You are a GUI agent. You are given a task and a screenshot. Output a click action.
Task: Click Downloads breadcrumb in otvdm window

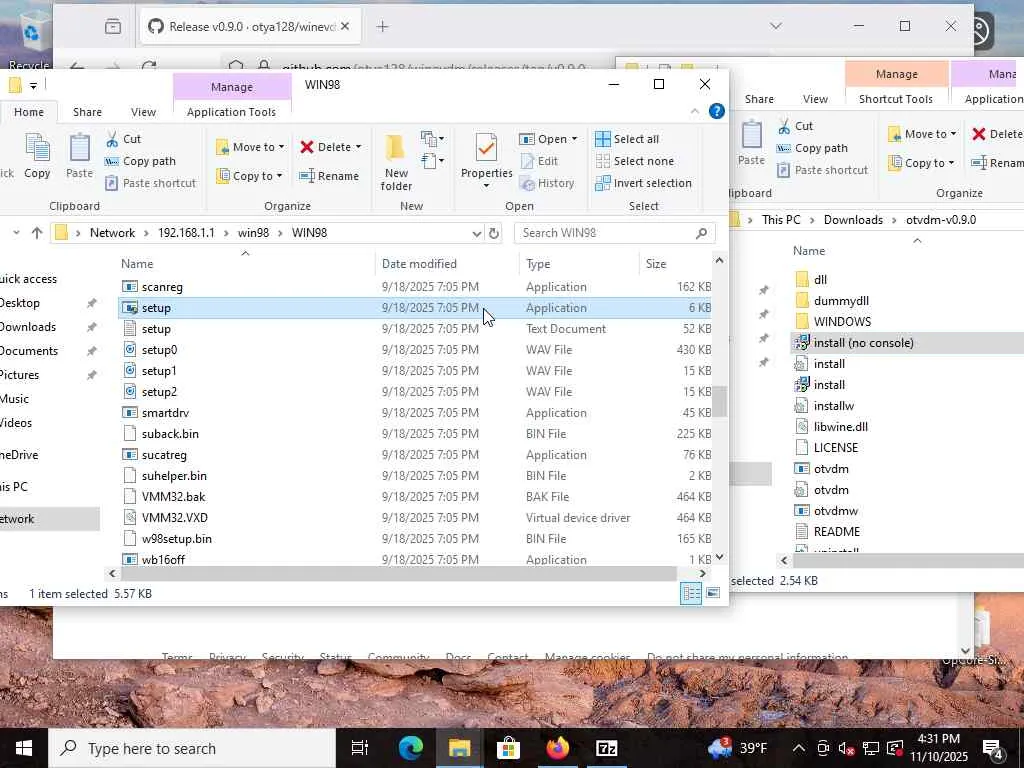click(x=853, y=220)
